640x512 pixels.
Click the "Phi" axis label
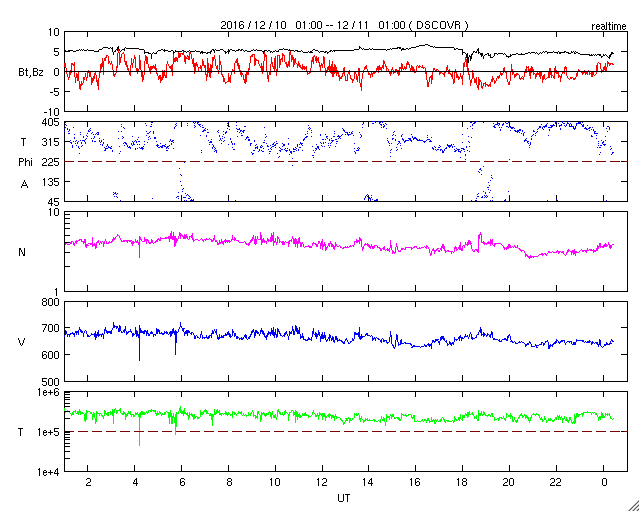tap(25, 162)
